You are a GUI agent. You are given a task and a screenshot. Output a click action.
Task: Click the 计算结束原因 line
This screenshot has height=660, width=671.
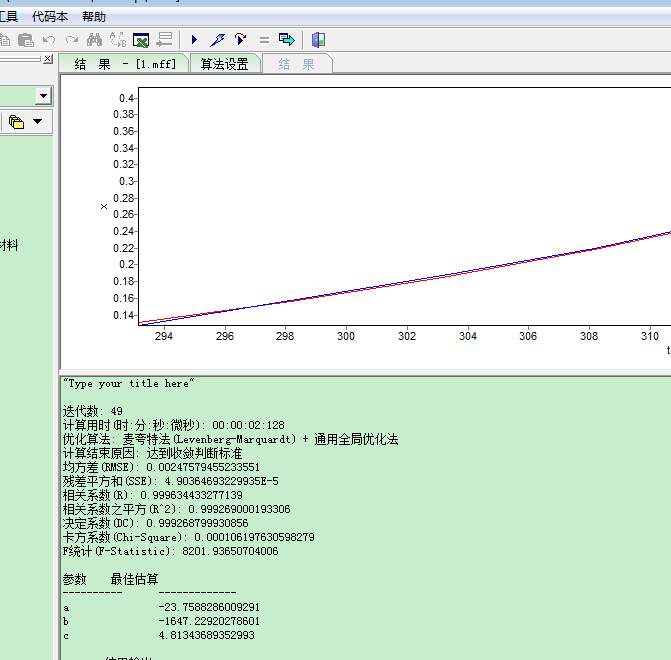click(152, 453)
